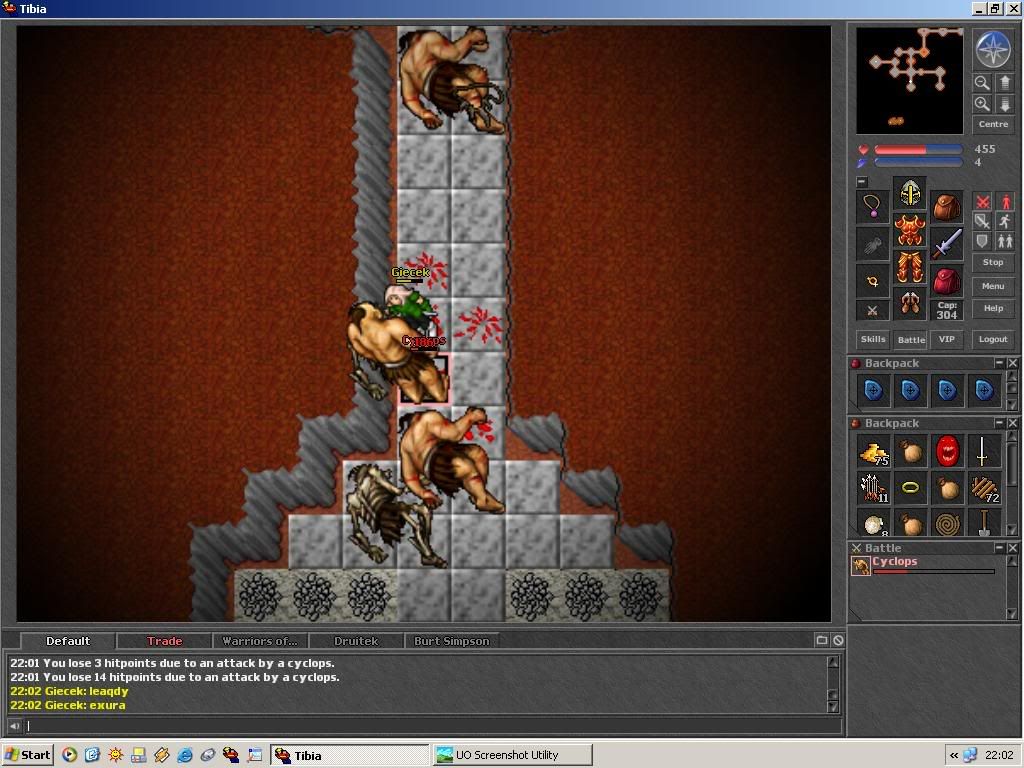1024x768 pixels.
Task: Click the Stop button
Action: click(993, 263)
